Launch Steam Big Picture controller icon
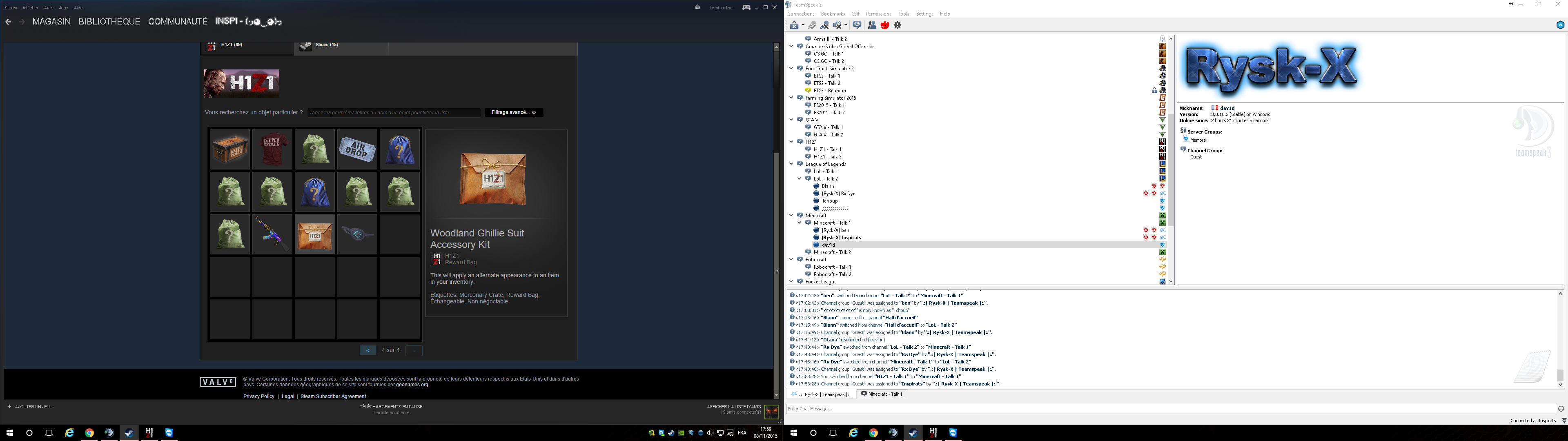 (x=746, y=7)
